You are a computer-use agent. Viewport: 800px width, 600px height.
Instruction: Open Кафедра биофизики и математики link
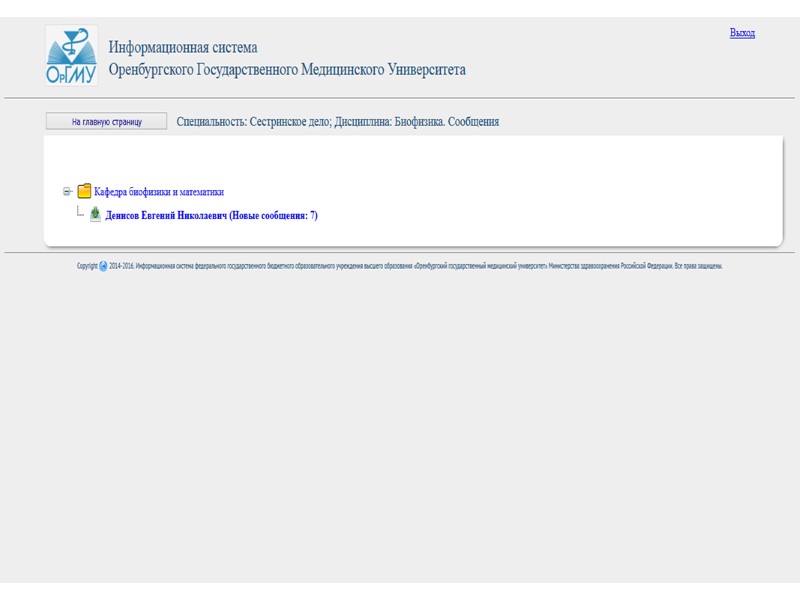159,192
